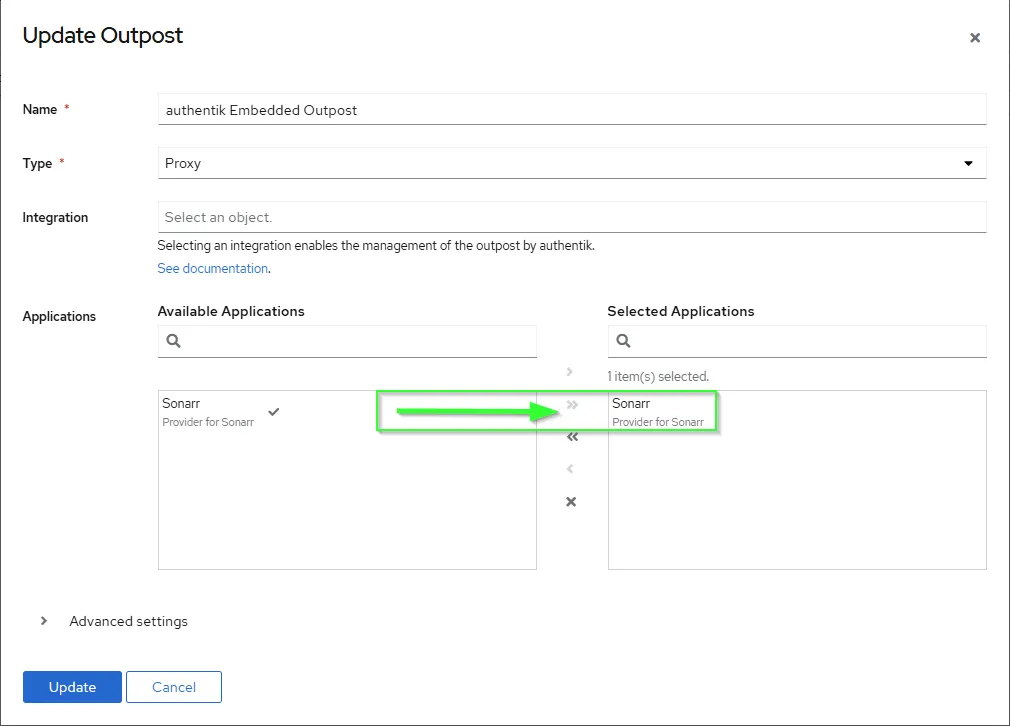Click the X icon below the transfer arrows

pyautogui.click(x=571, y=502)
